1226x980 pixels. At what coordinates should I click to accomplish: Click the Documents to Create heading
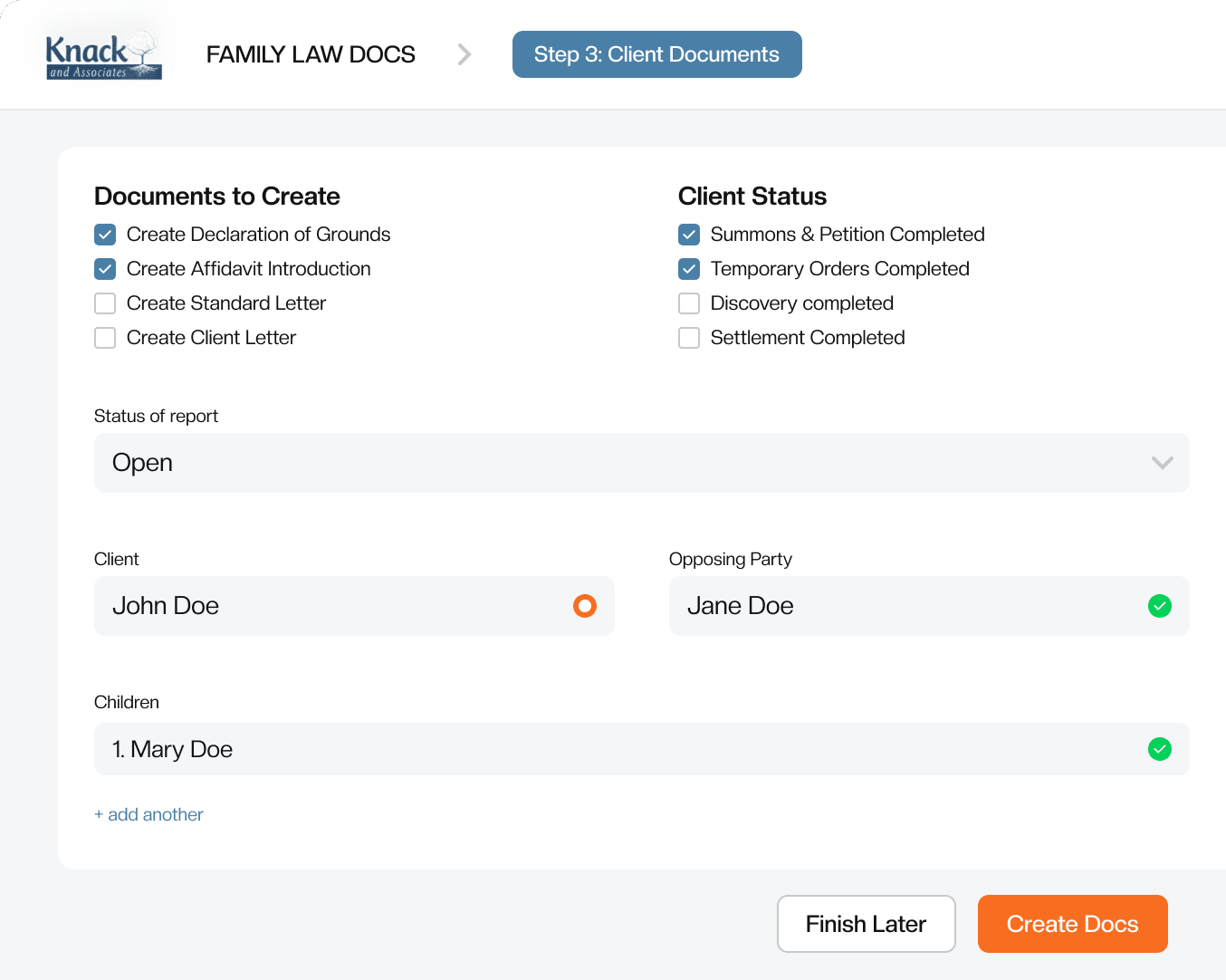tap(217, 197)
